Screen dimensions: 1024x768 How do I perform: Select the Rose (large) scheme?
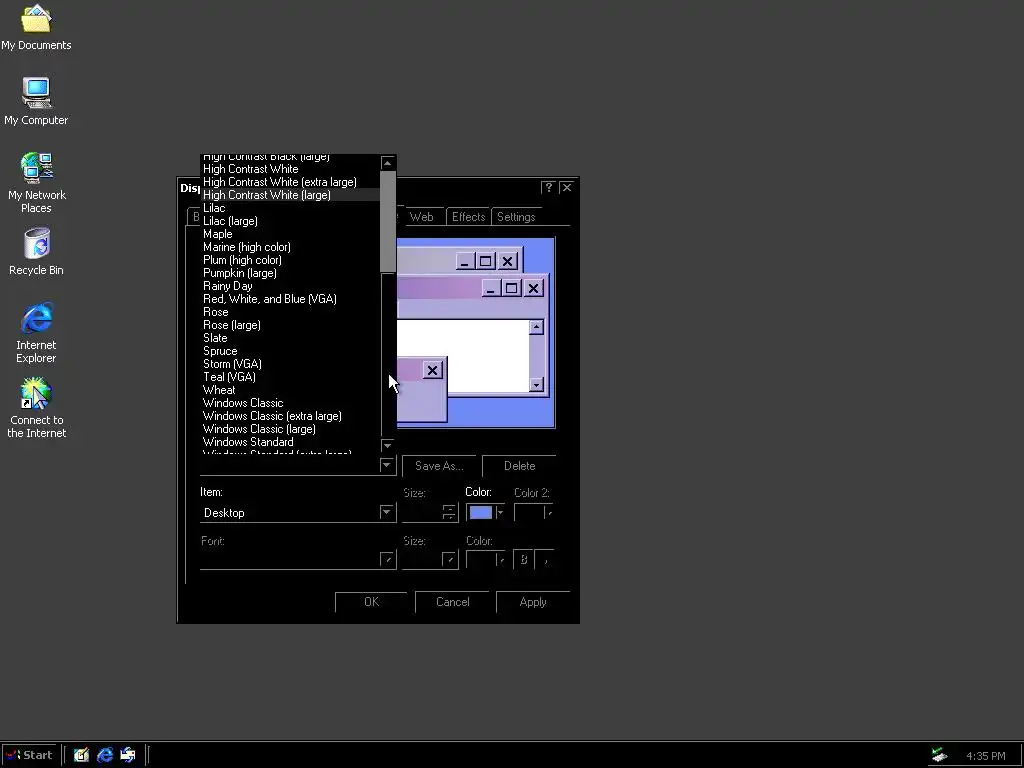[290, 325]
